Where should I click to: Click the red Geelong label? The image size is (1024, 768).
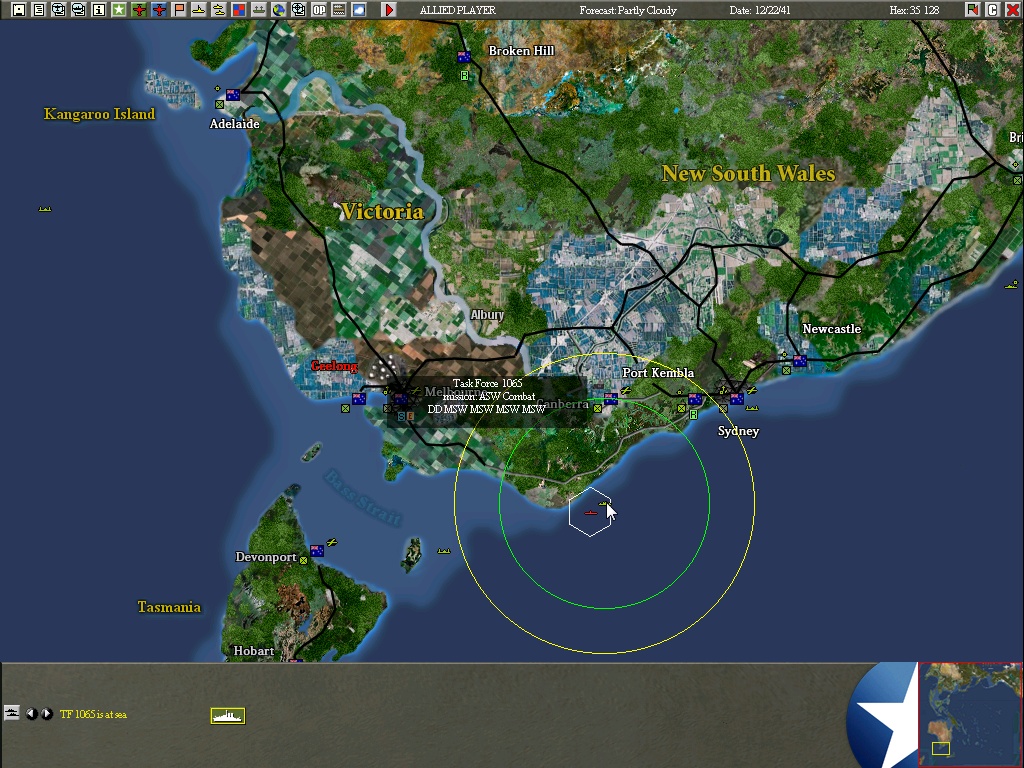(334, 366)
